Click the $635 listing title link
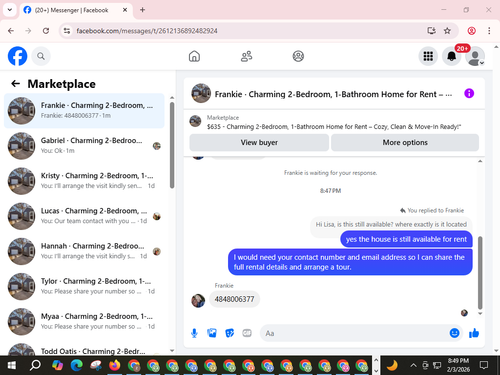 (334, 127)
